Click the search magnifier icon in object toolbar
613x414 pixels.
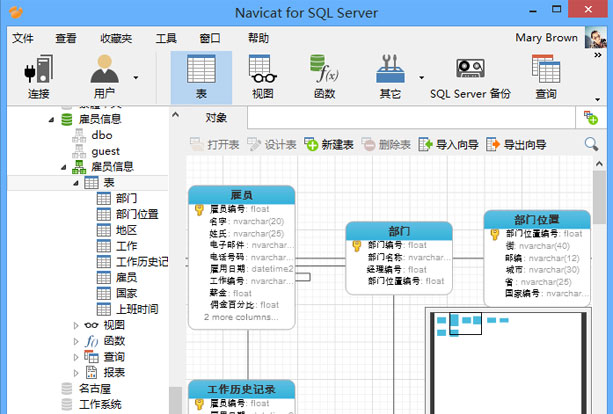tap(591, 144)
